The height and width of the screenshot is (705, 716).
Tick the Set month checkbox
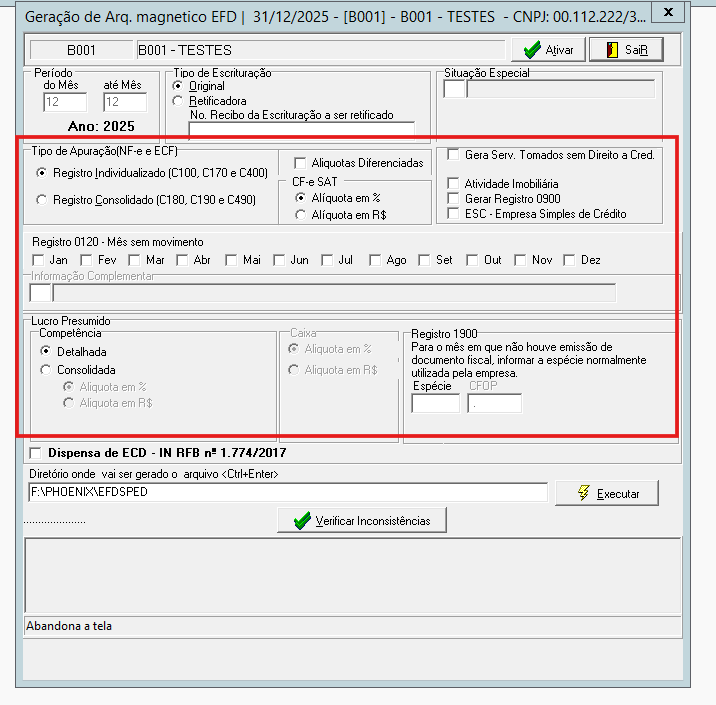coord(424,260)
